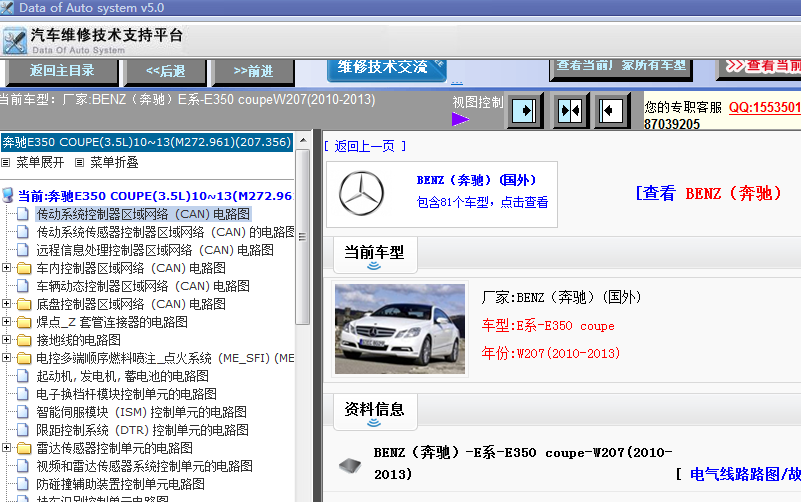The width and height of the screenshot is (801, 502).
Task: Click 包含81个车型，点击查看 link
Action: pos(482,202)
